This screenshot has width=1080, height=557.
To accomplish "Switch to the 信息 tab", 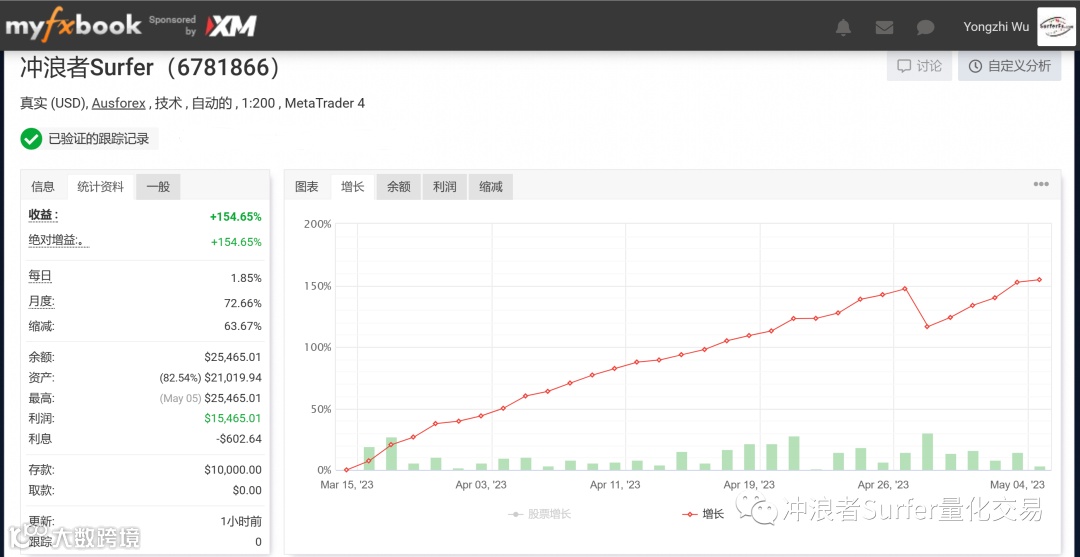I will 43,187.
